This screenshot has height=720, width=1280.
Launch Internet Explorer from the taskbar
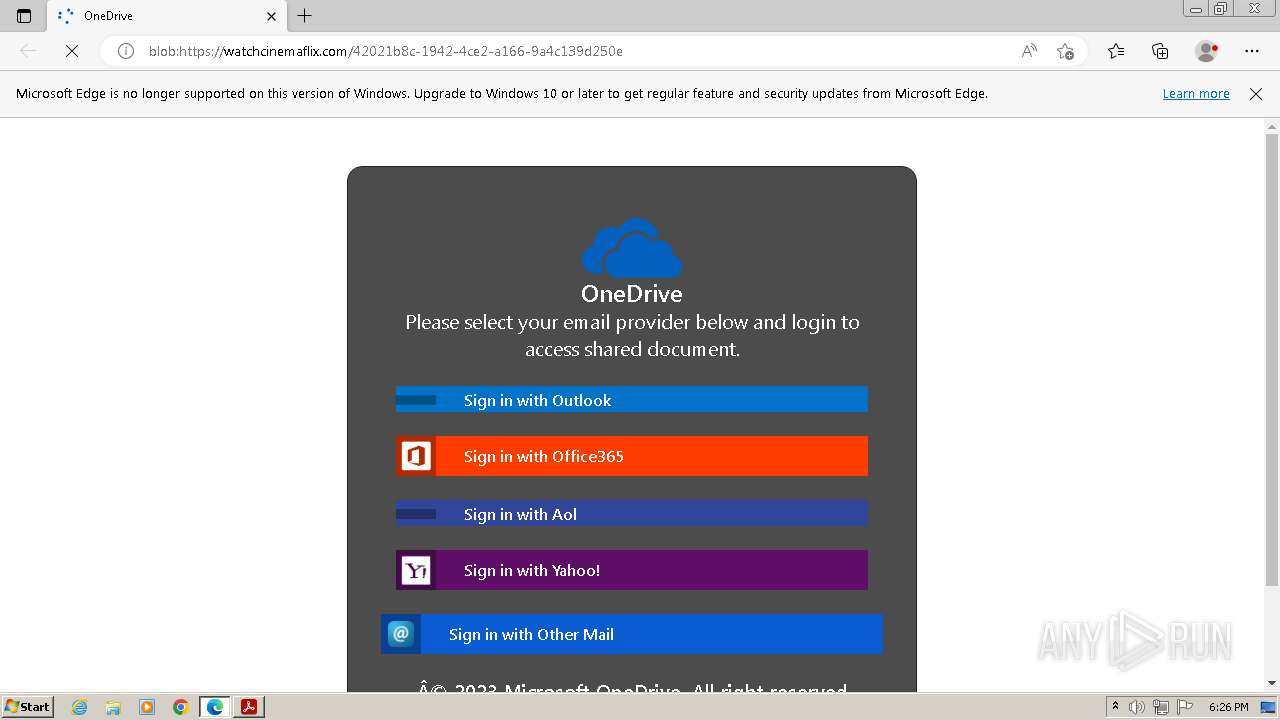point(79,707)
